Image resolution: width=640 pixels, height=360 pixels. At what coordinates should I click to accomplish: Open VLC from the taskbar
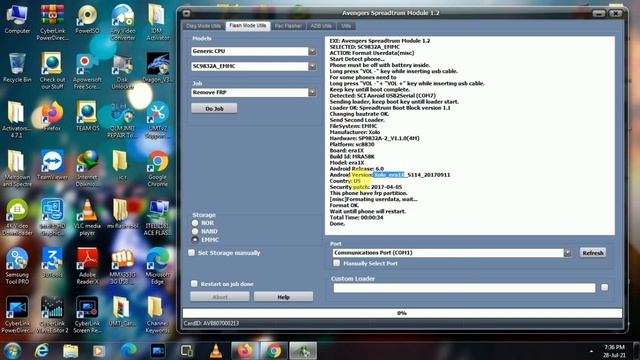[x=216, y=351]
